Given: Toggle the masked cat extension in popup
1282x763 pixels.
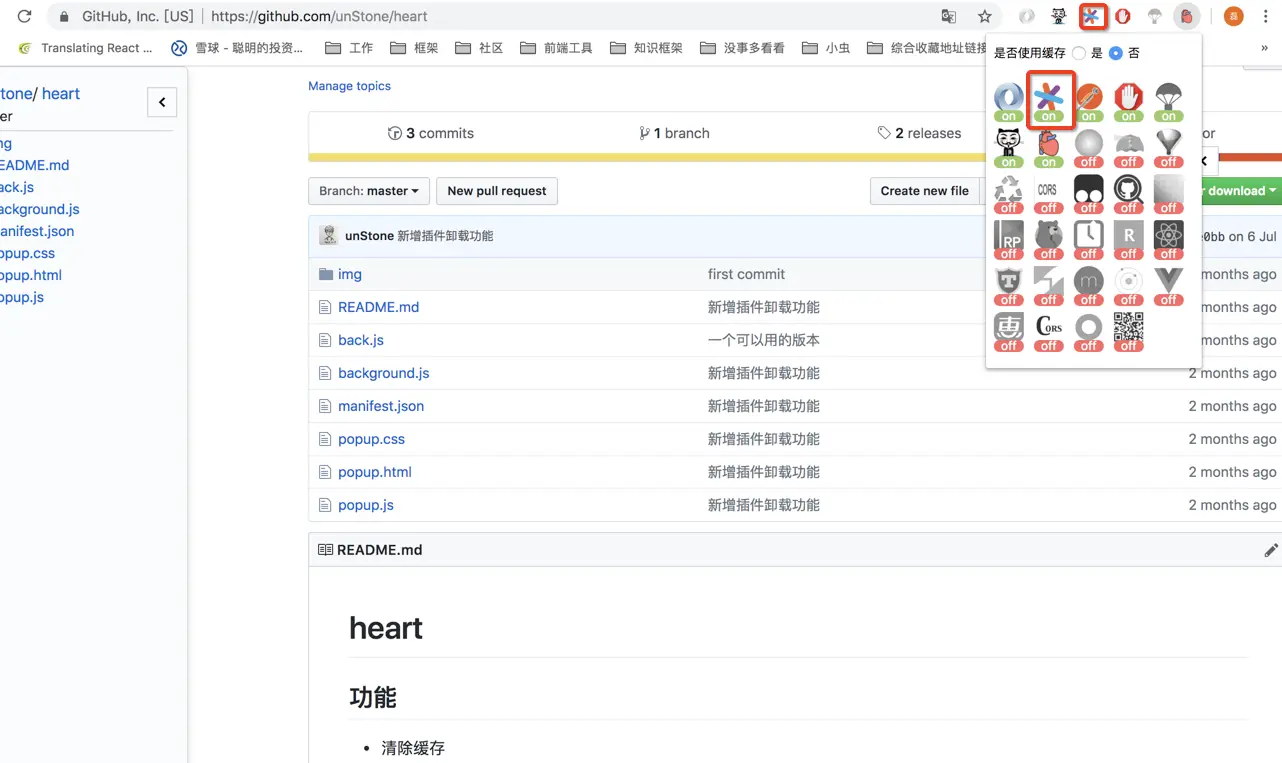Looking at the screenshot, I should pos(1008,147).
